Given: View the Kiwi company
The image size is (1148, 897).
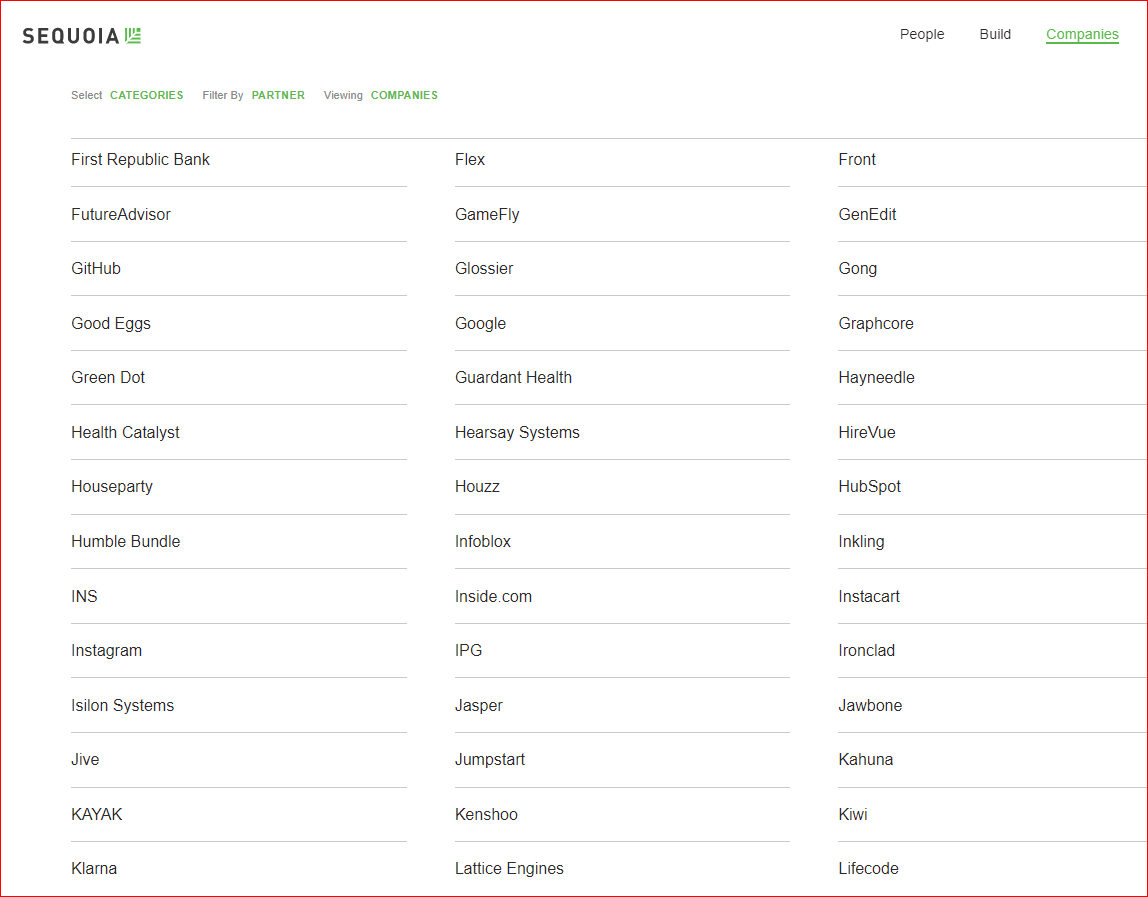Looking at the screenshot, I should tap(853, 815).
